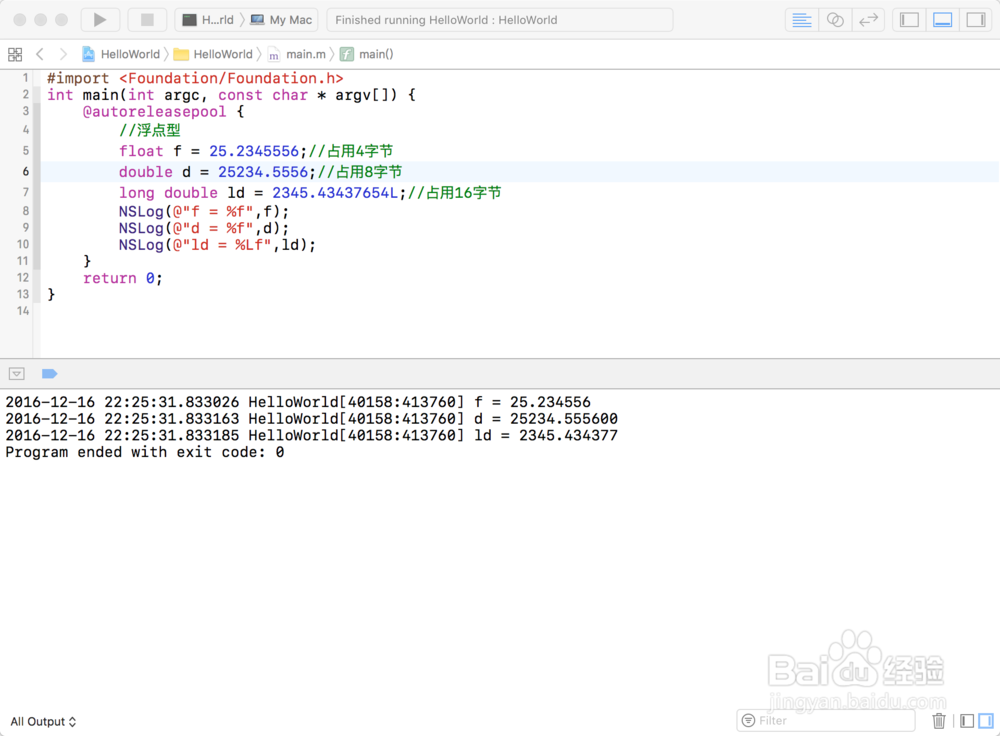
Task: Open the related items grid menu
Action: coord(15,54)
